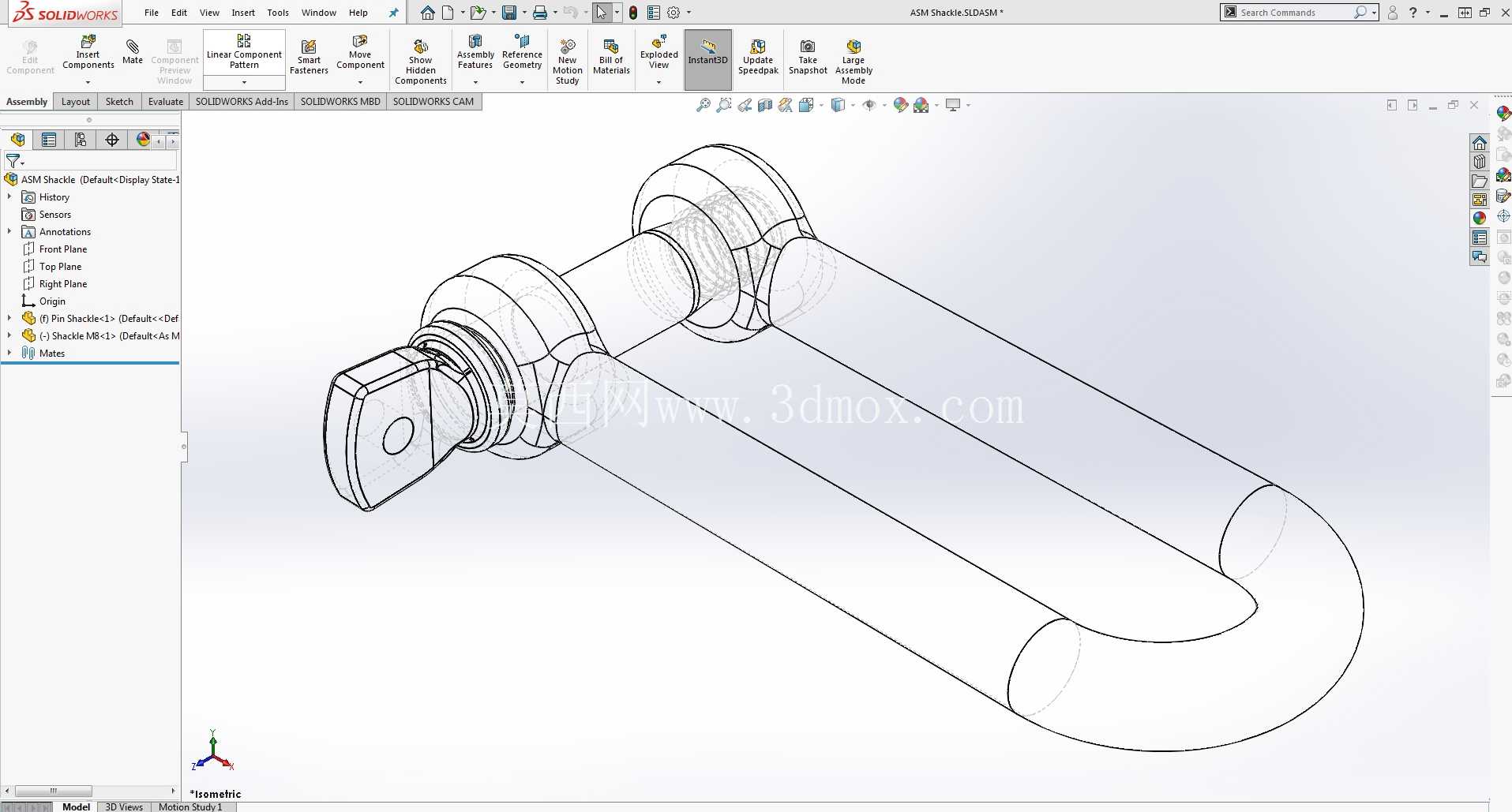This screenshot has width=1512, height=812.
Task: Open Assembly Features
Action: [475, 52]
